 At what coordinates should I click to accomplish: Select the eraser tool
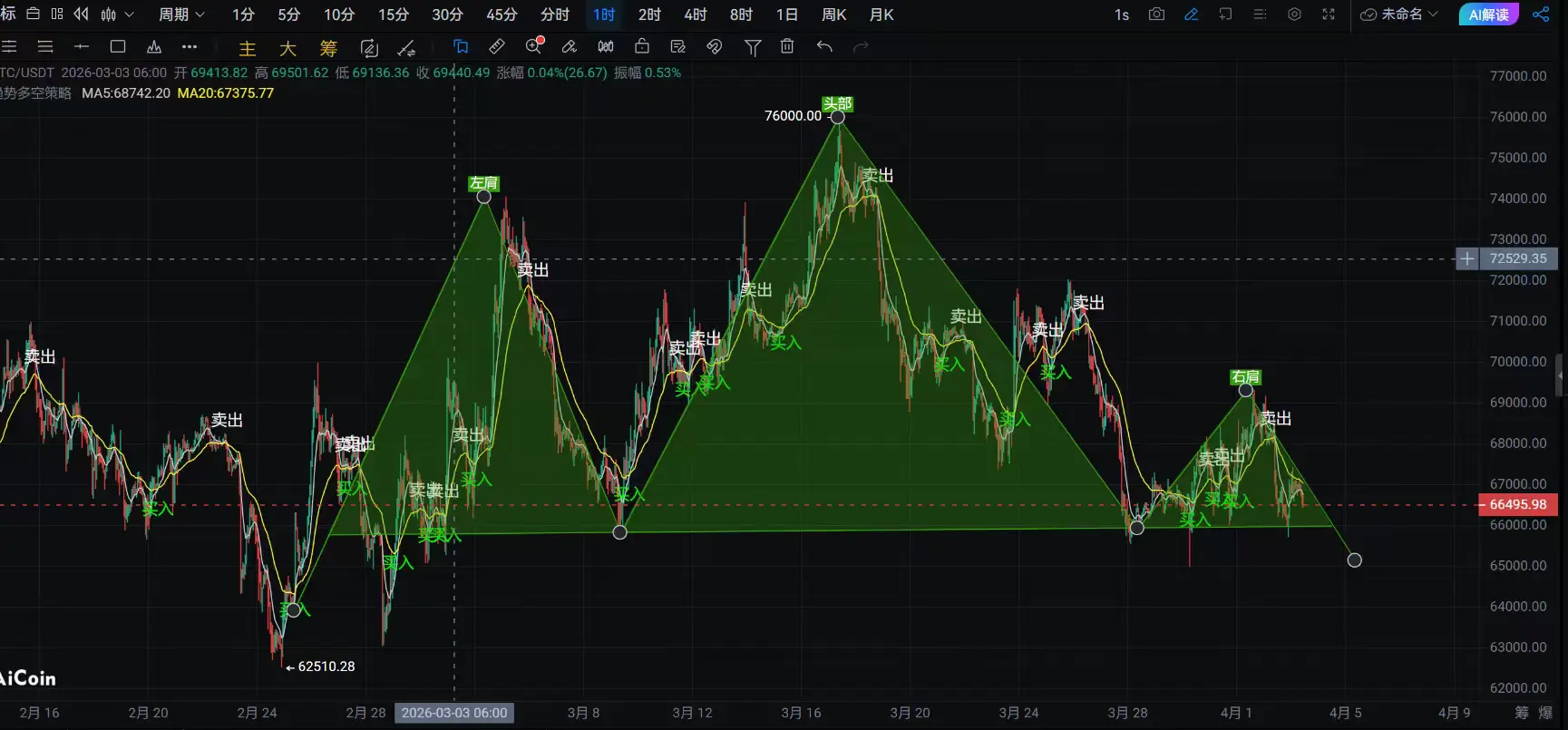tap(570, 47)
